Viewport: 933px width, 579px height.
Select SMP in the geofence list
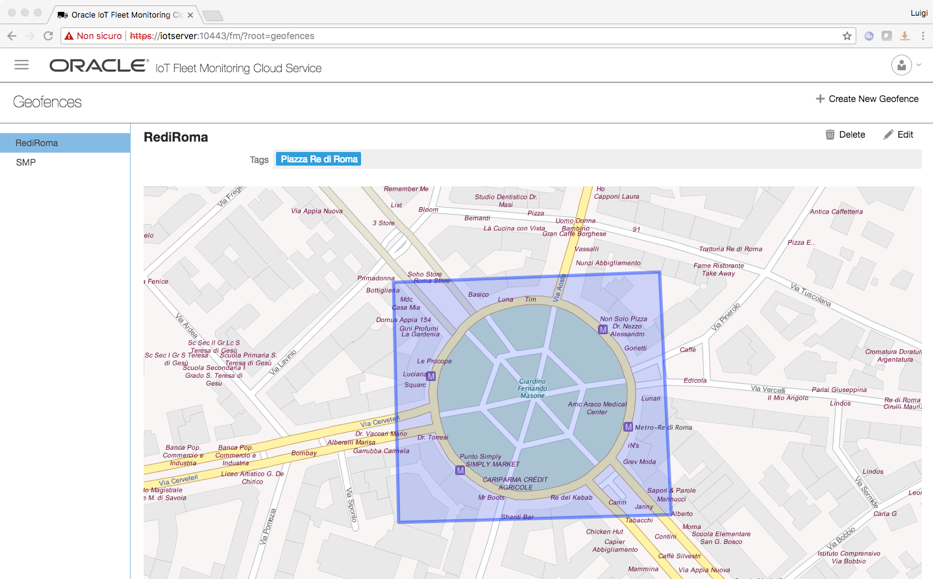[65, 162]
